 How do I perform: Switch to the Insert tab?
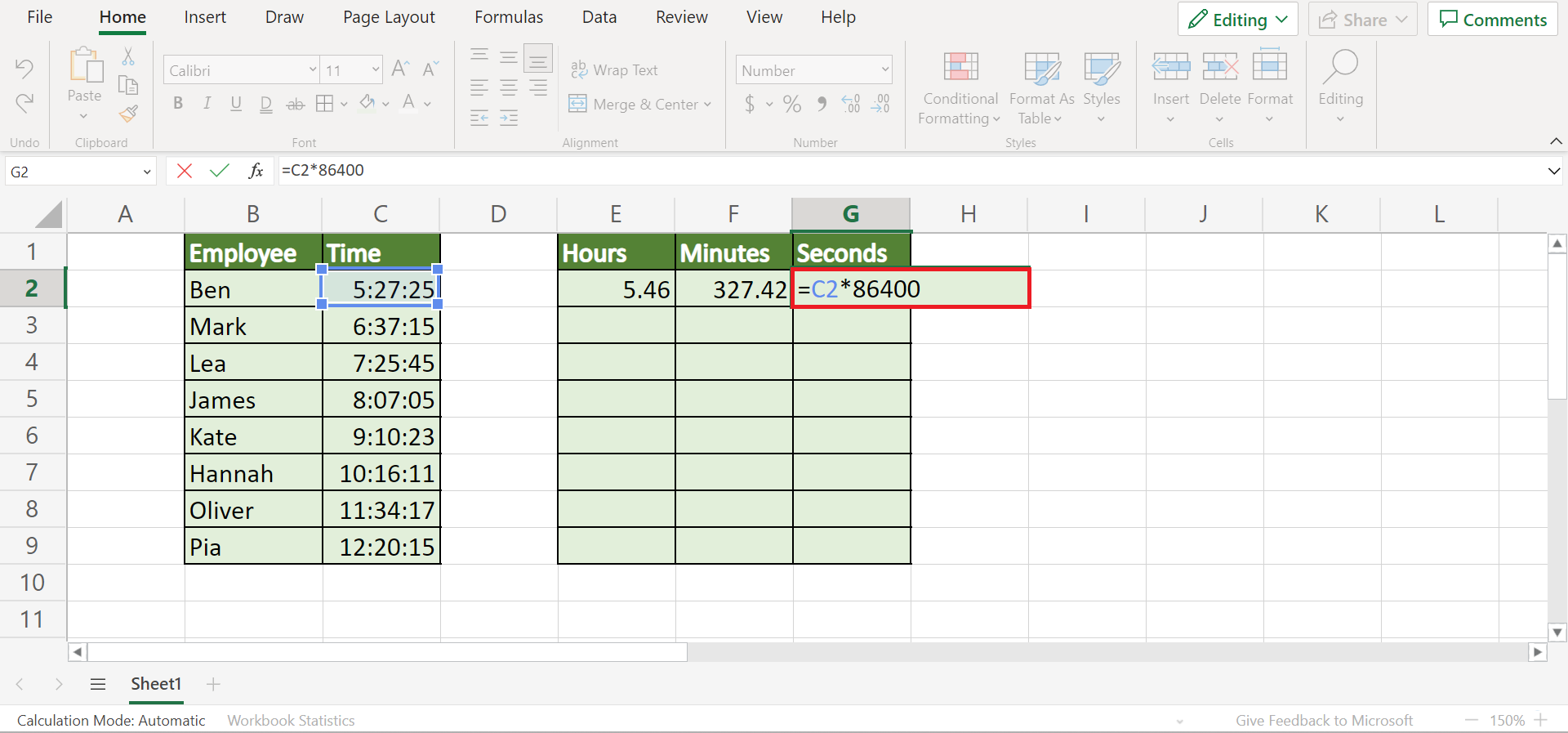click(x=205, y=17)
